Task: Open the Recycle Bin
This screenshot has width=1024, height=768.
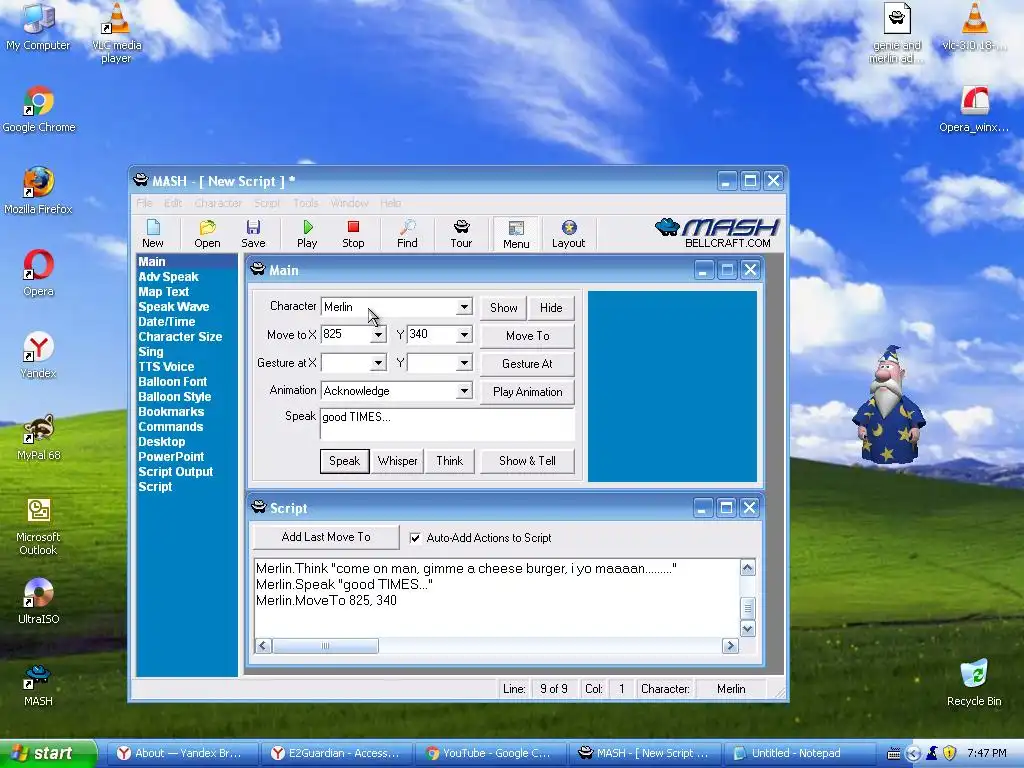Action: tap(974, 682)
